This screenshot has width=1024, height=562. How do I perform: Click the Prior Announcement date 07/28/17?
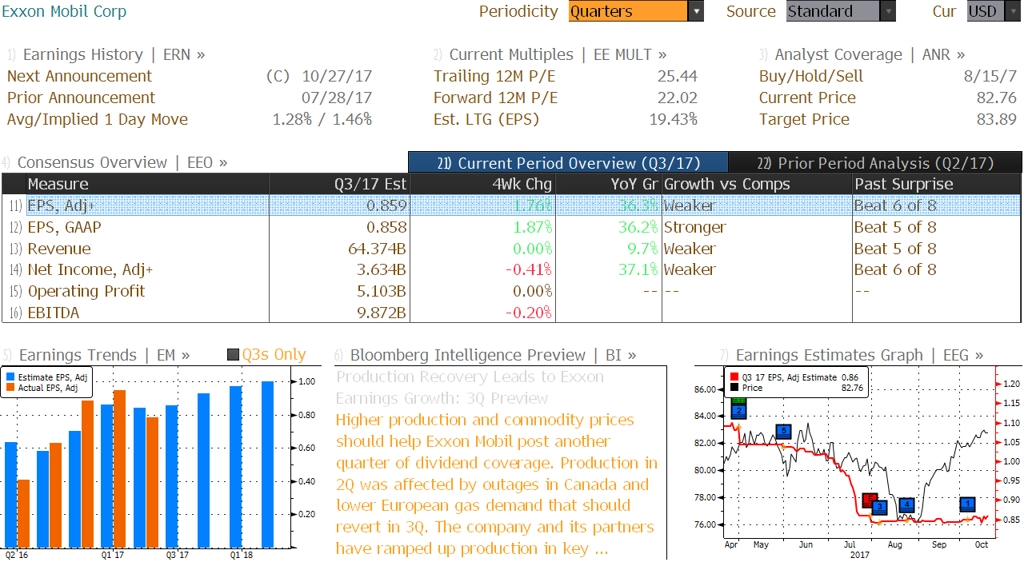[337, 97]
